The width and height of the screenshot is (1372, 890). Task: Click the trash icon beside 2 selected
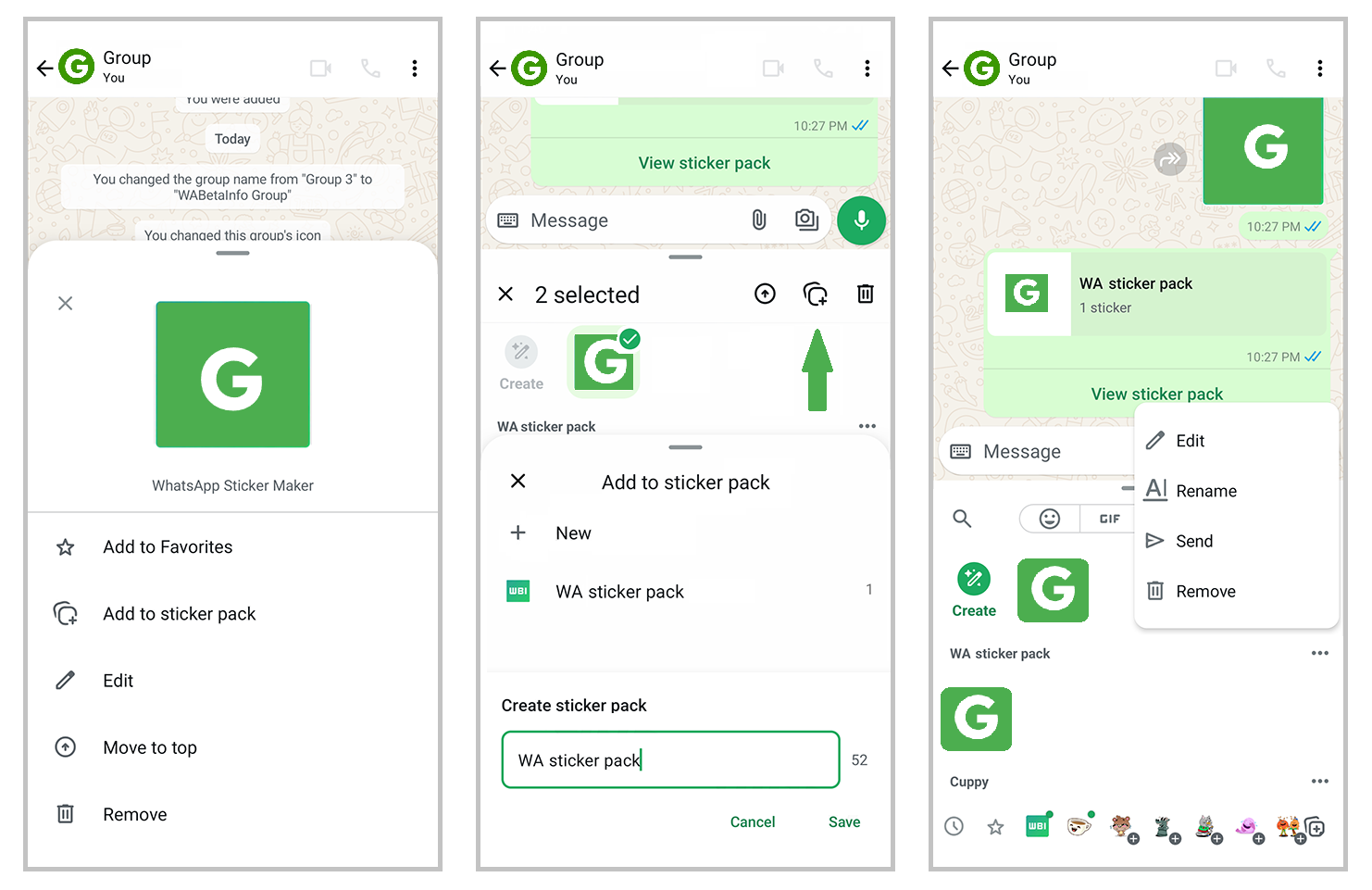tap(865, 295)
